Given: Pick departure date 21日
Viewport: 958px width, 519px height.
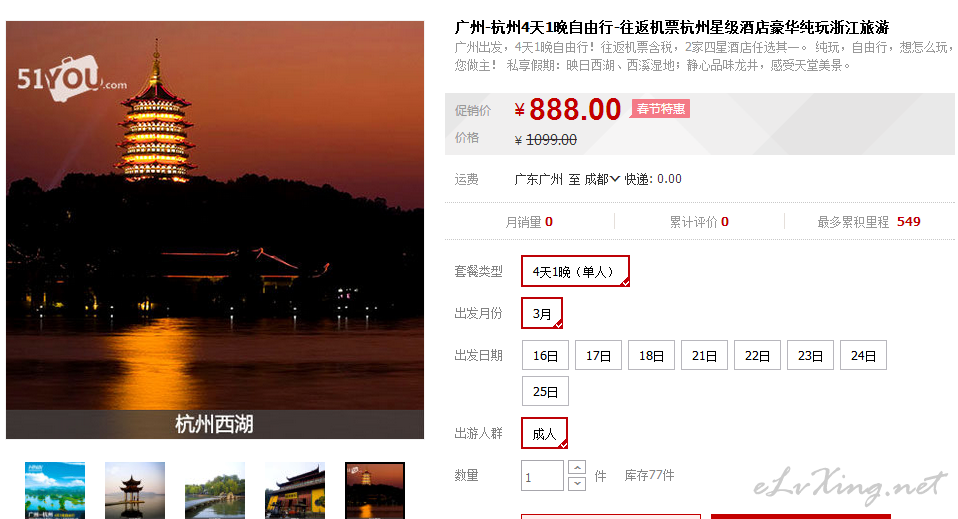Looking at the screenshot, I should pos(704,355).
